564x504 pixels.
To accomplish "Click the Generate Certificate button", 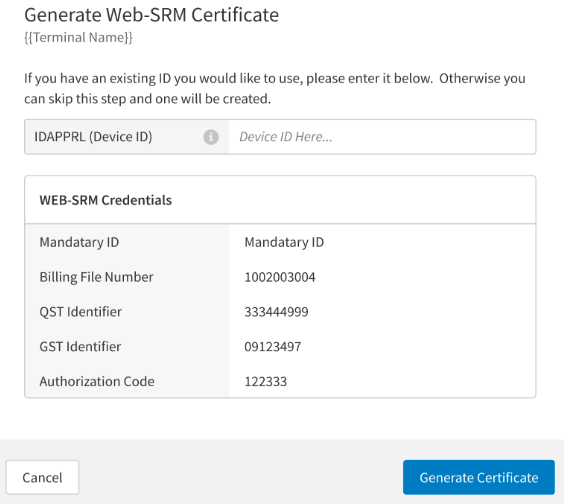I will [479, 477].
